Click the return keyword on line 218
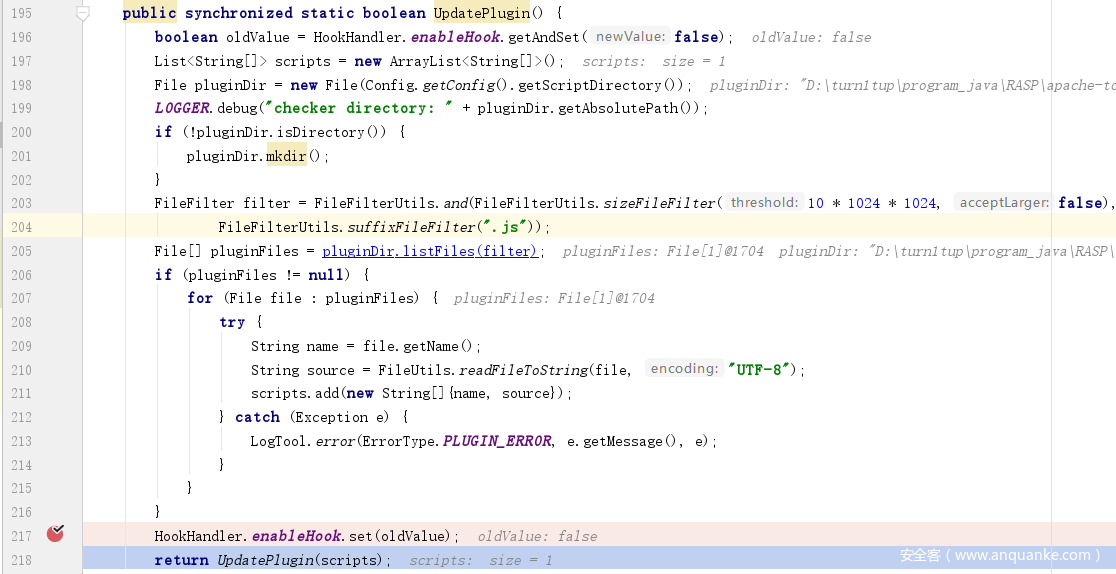 182,560
